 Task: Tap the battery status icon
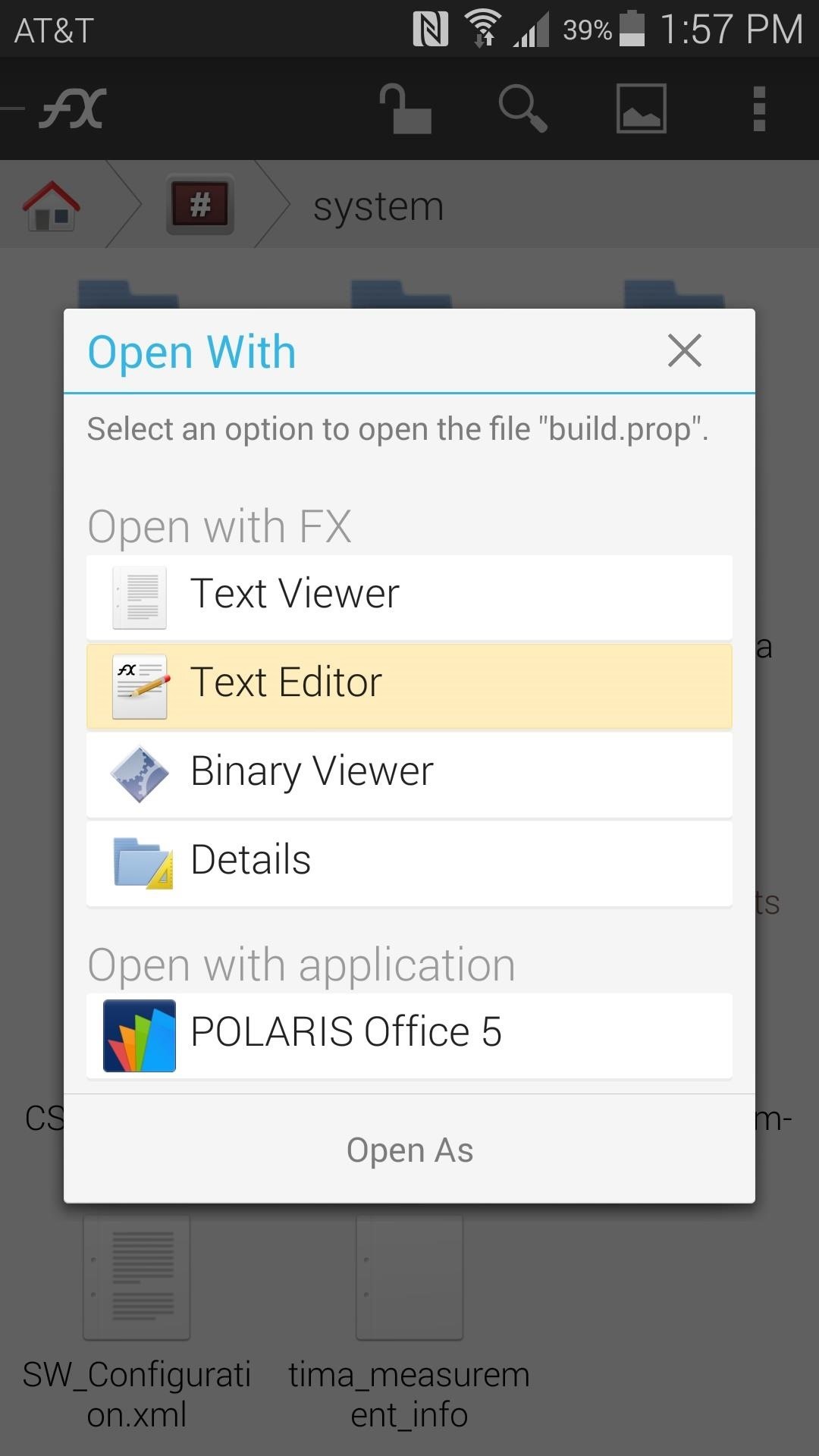point(632,29)
